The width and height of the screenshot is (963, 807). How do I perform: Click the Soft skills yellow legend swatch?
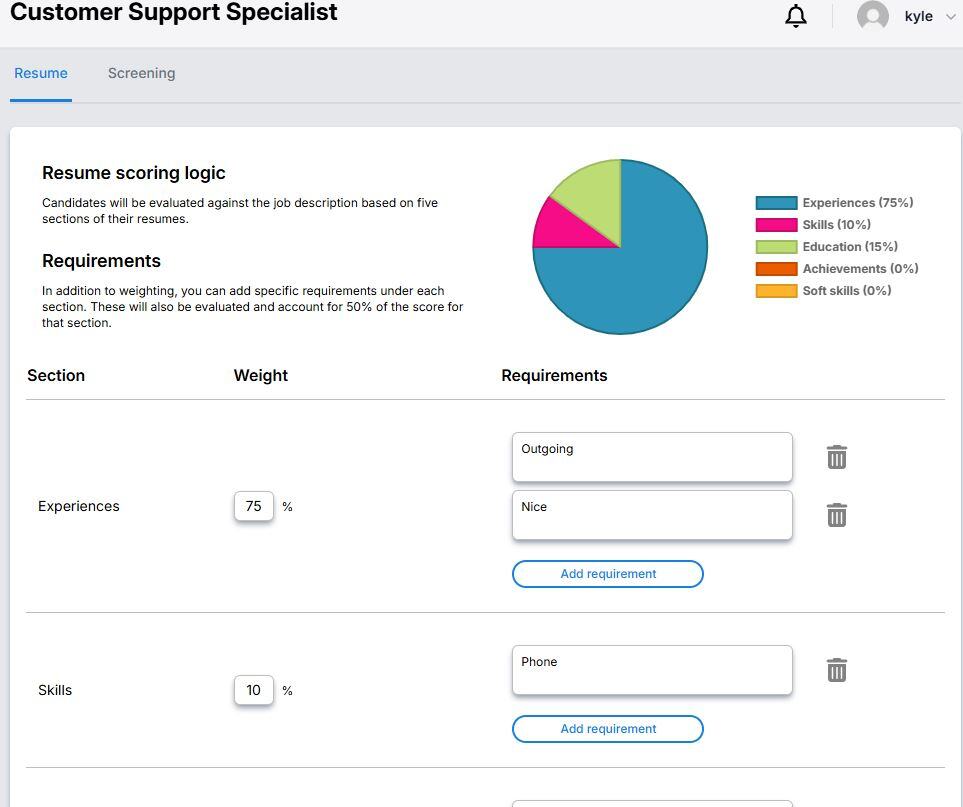coord(776,291)
